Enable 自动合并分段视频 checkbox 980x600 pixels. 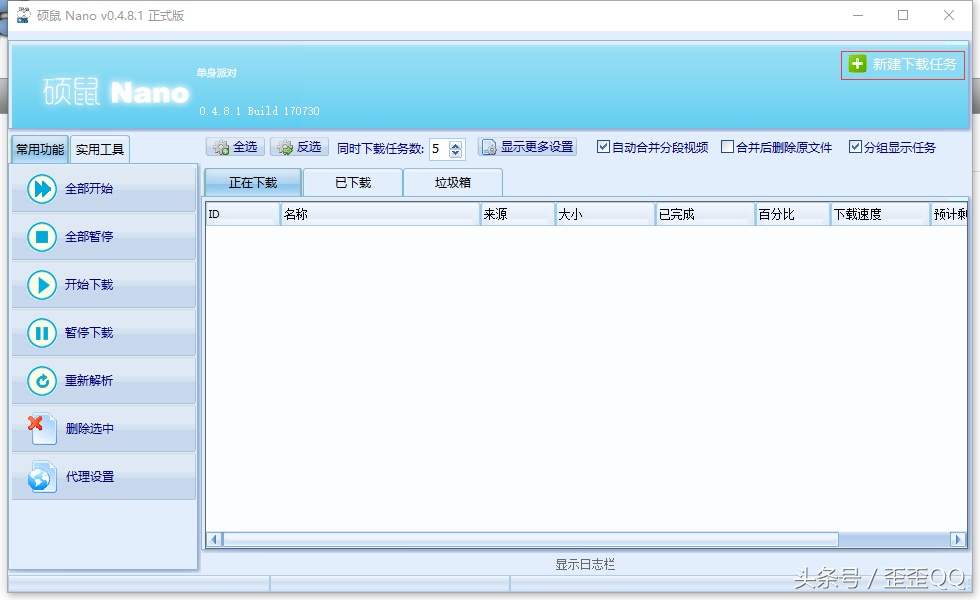[x=604, y=146]
